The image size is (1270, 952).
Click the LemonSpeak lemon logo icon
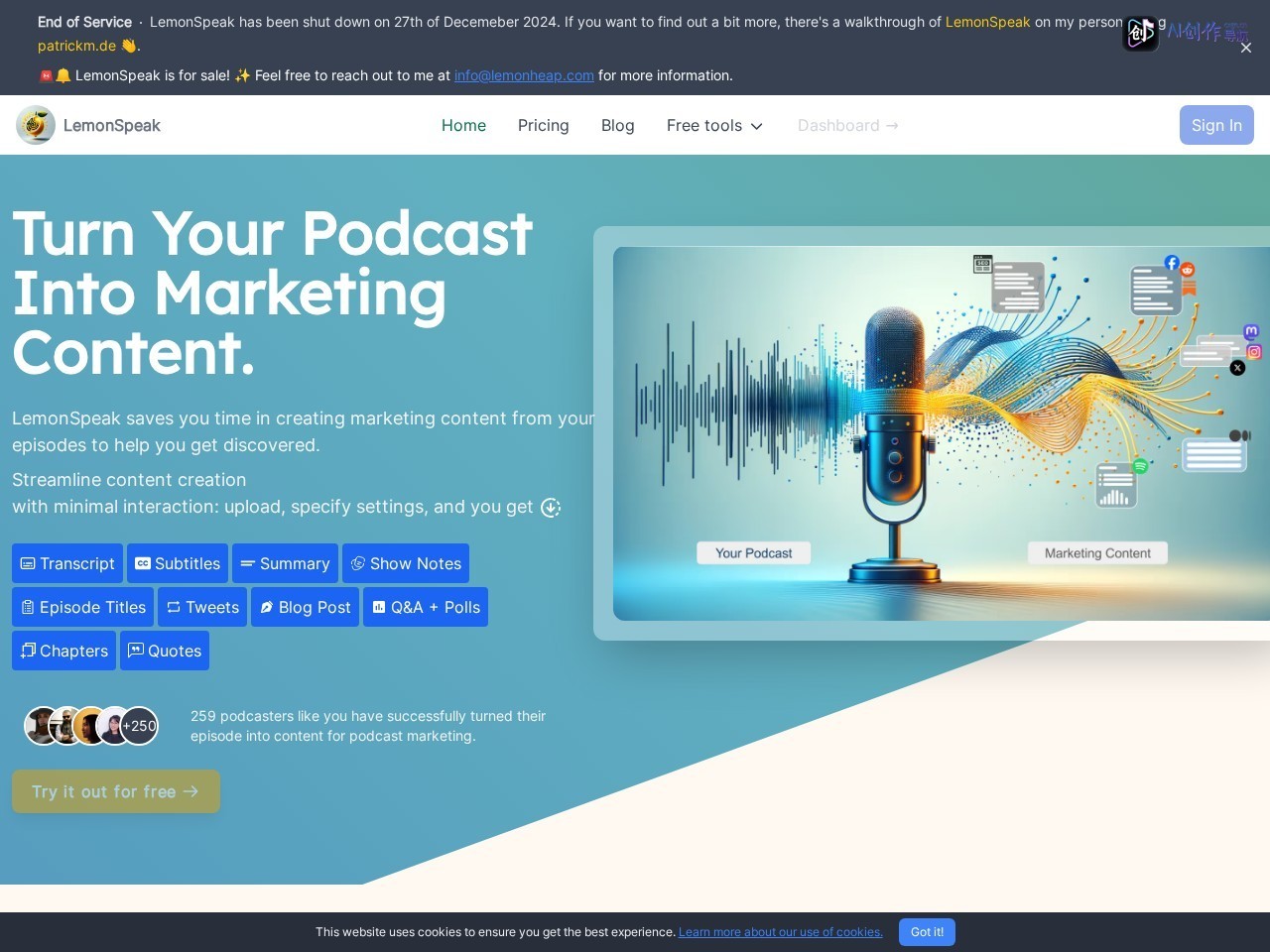pyautogui.click(x=36, y=125)
